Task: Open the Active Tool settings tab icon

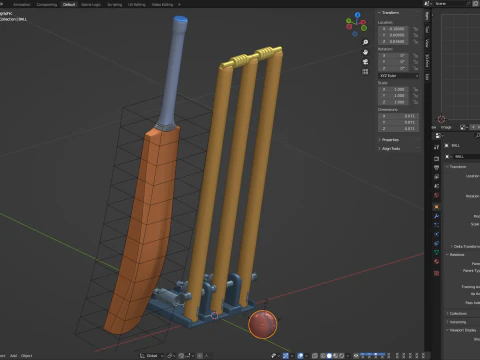Action: [436, 147]
